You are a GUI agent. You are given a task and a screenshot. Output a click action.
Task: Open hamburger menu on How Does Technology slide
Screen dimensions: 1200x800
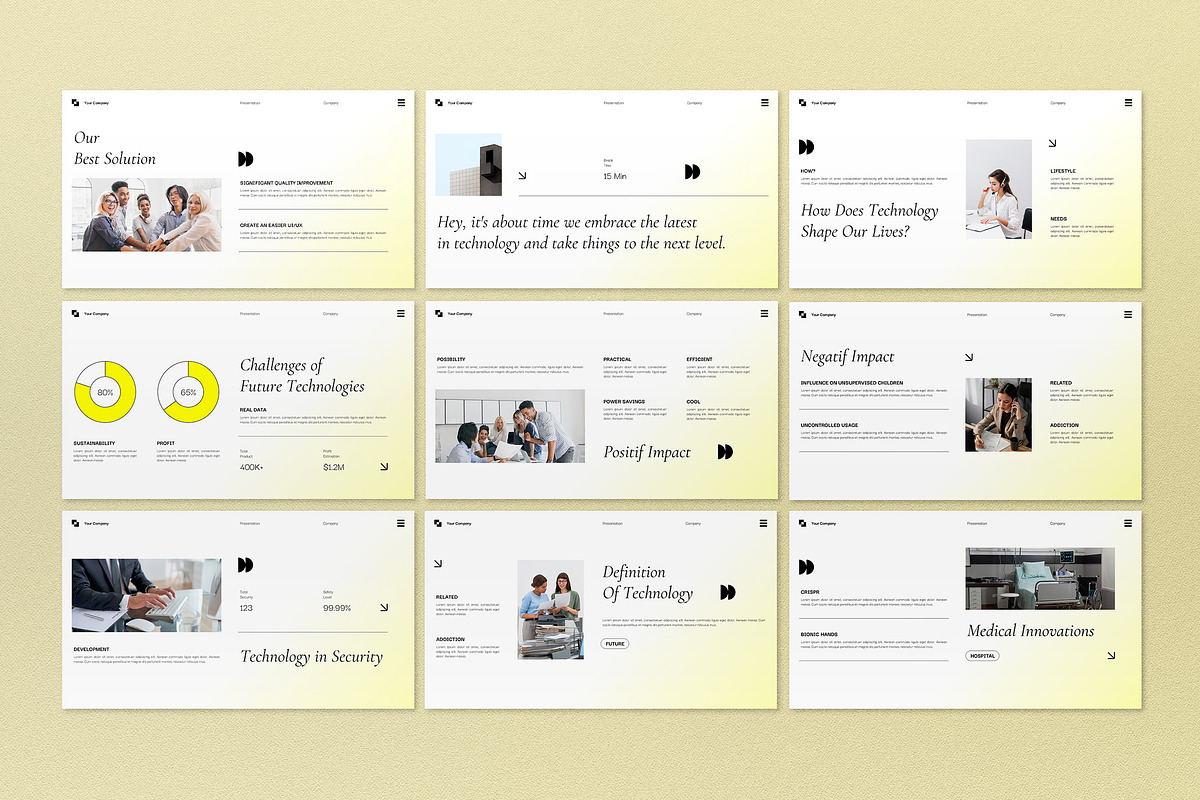[1128, 102]
